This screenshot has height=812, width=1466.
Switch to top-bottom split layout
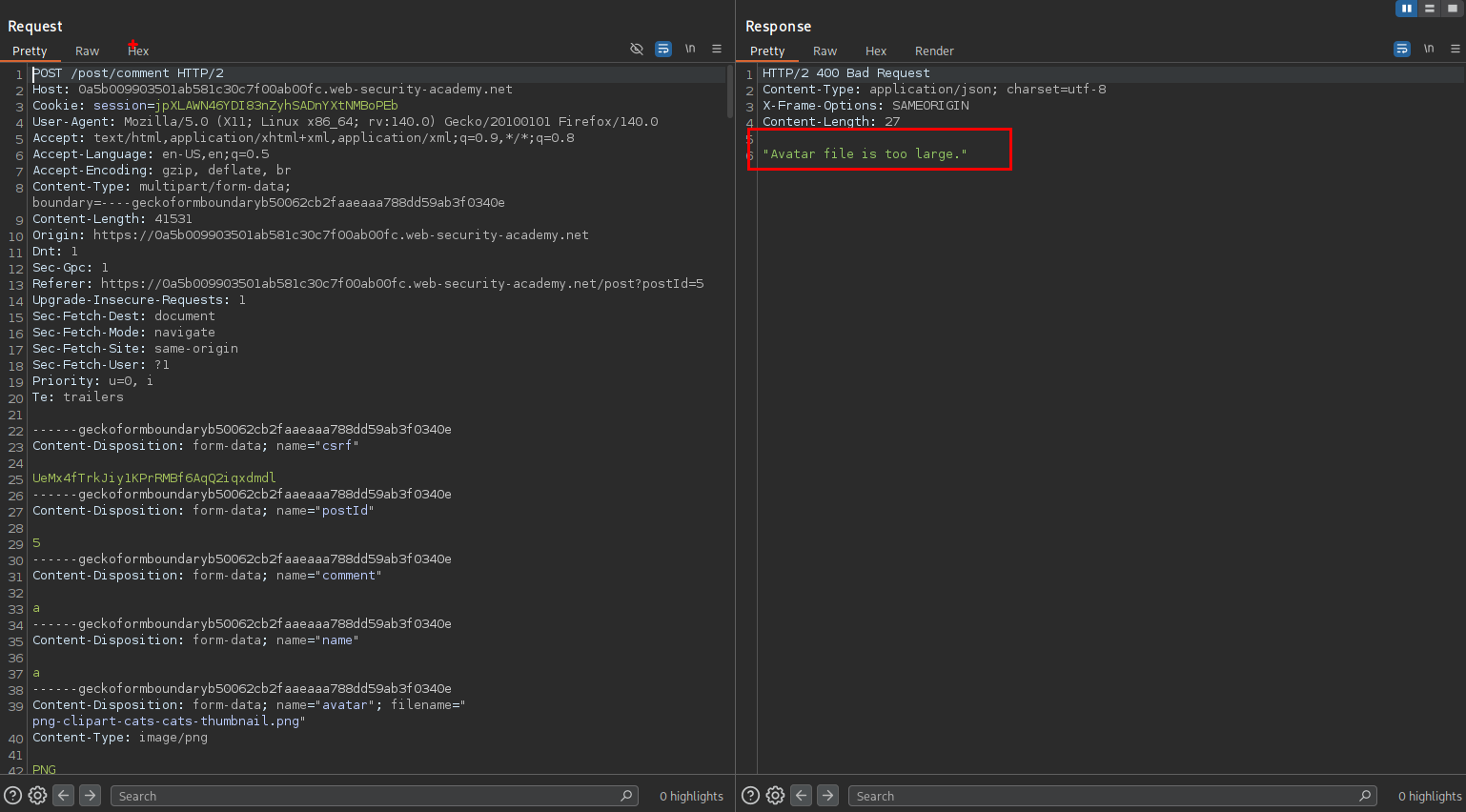(x=1429, y=9)
